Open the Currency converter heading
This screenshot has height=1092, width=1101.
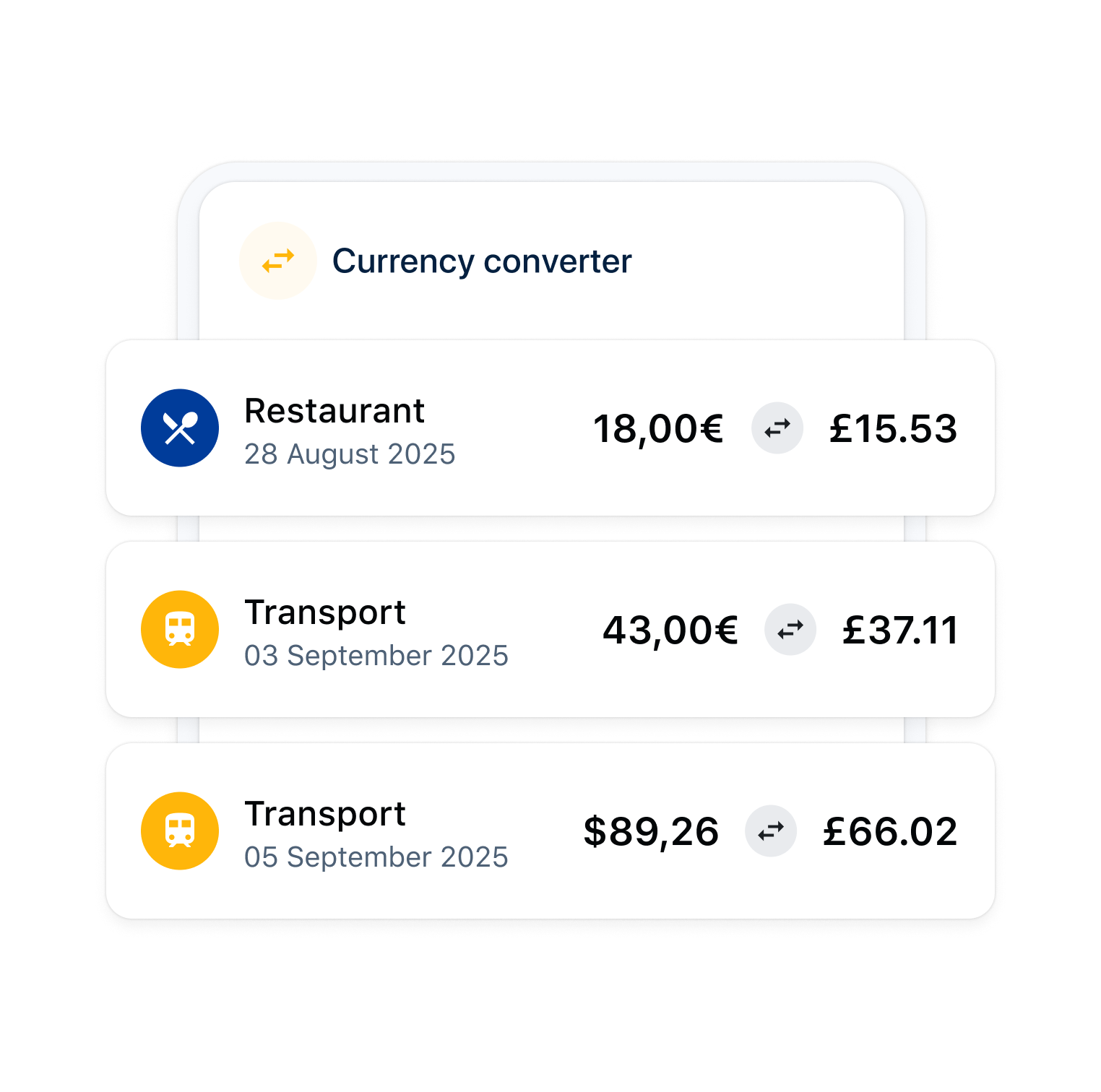pos(482,261)
